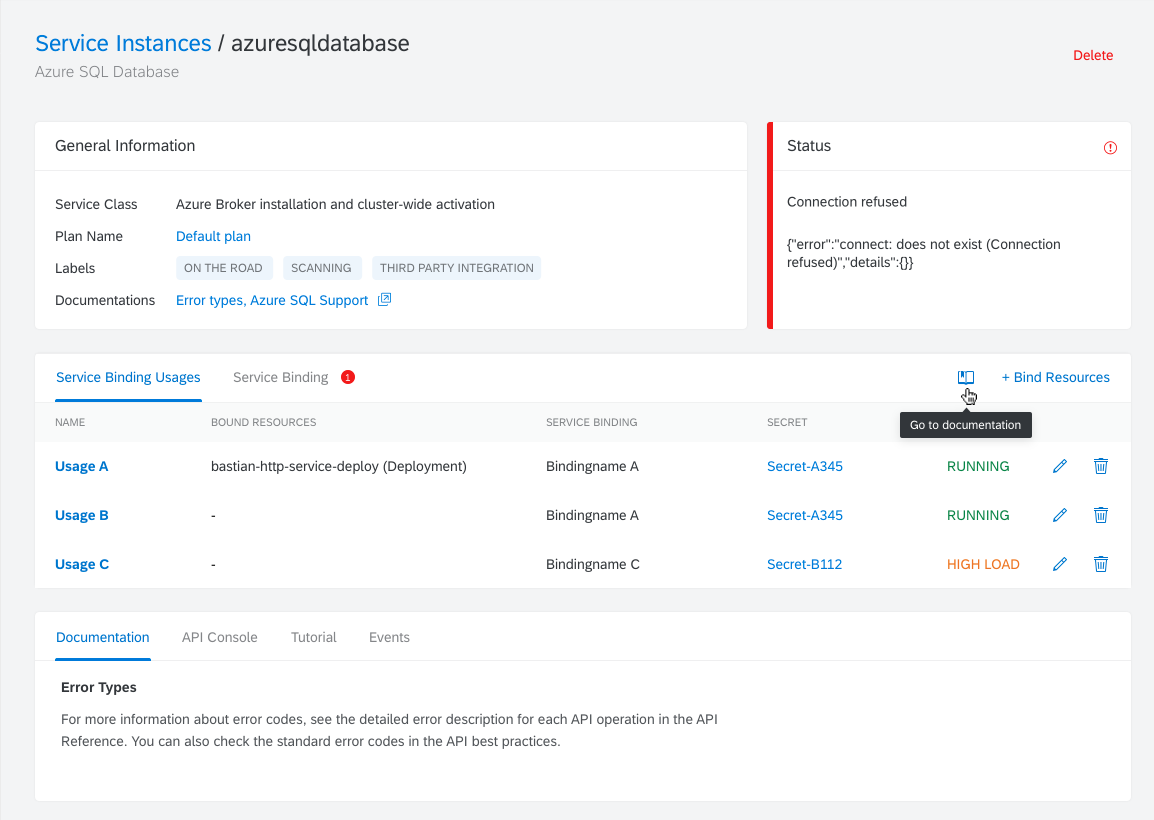
Task: Open the Events tab
Action: tap(389, 637)
